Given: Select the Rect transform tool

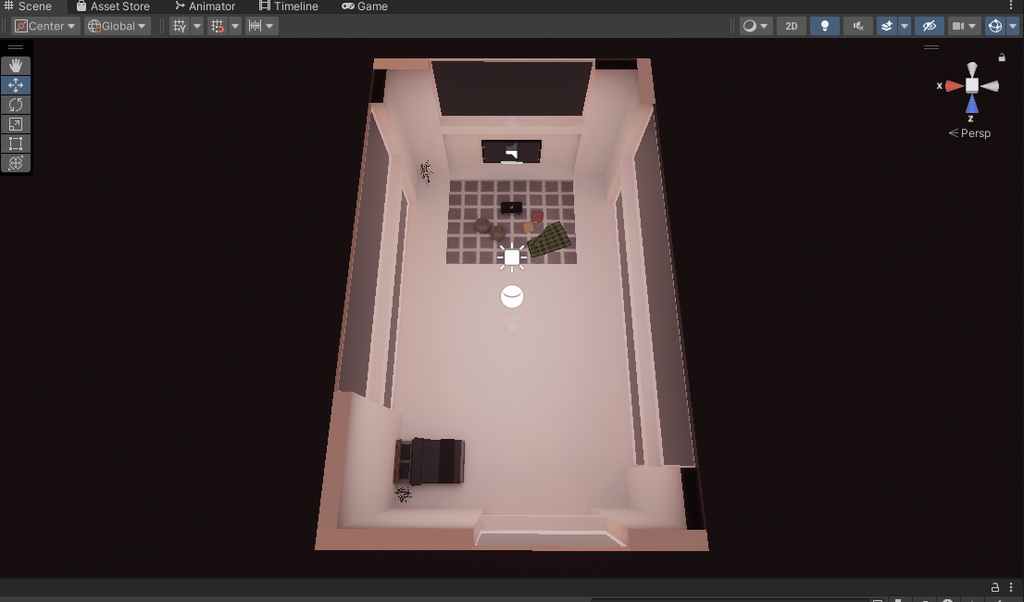Looking at the screenshot, I should 16,144.
